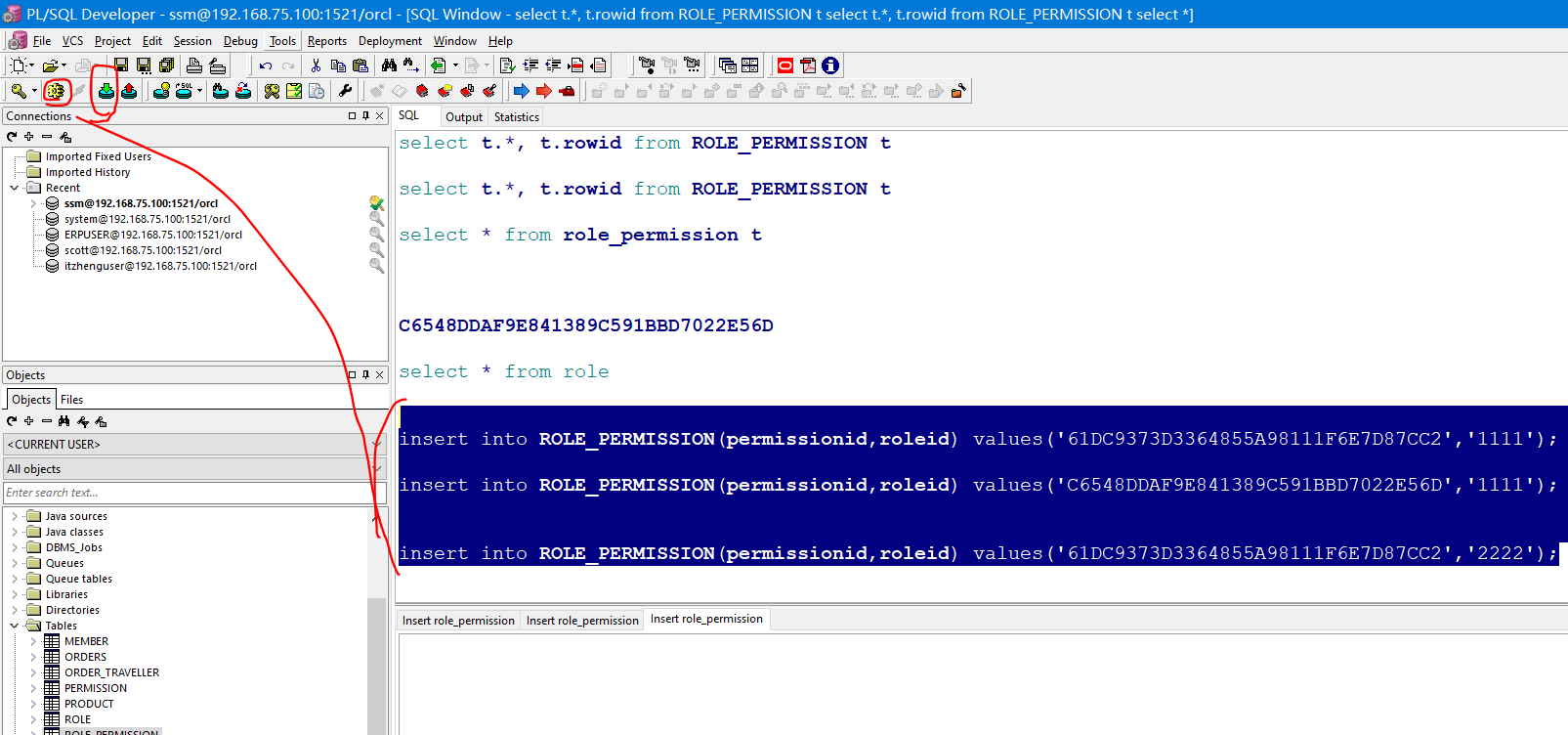Click the New file toolbar icon
This screenshot has height=735, width=1568.
tap(18, 65)
